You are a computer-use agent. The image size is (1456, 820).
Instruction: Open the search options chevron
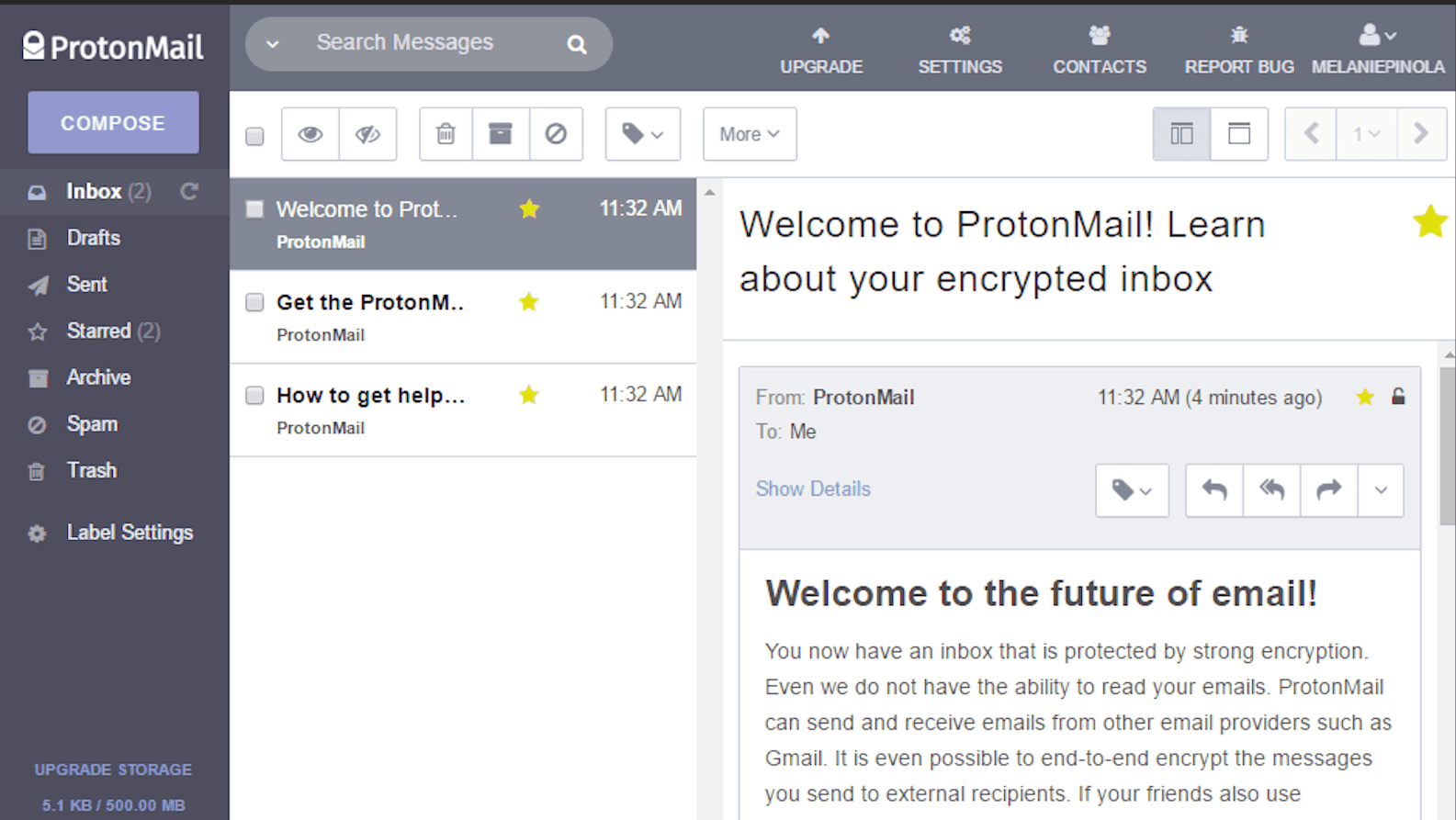pos(273,44)
